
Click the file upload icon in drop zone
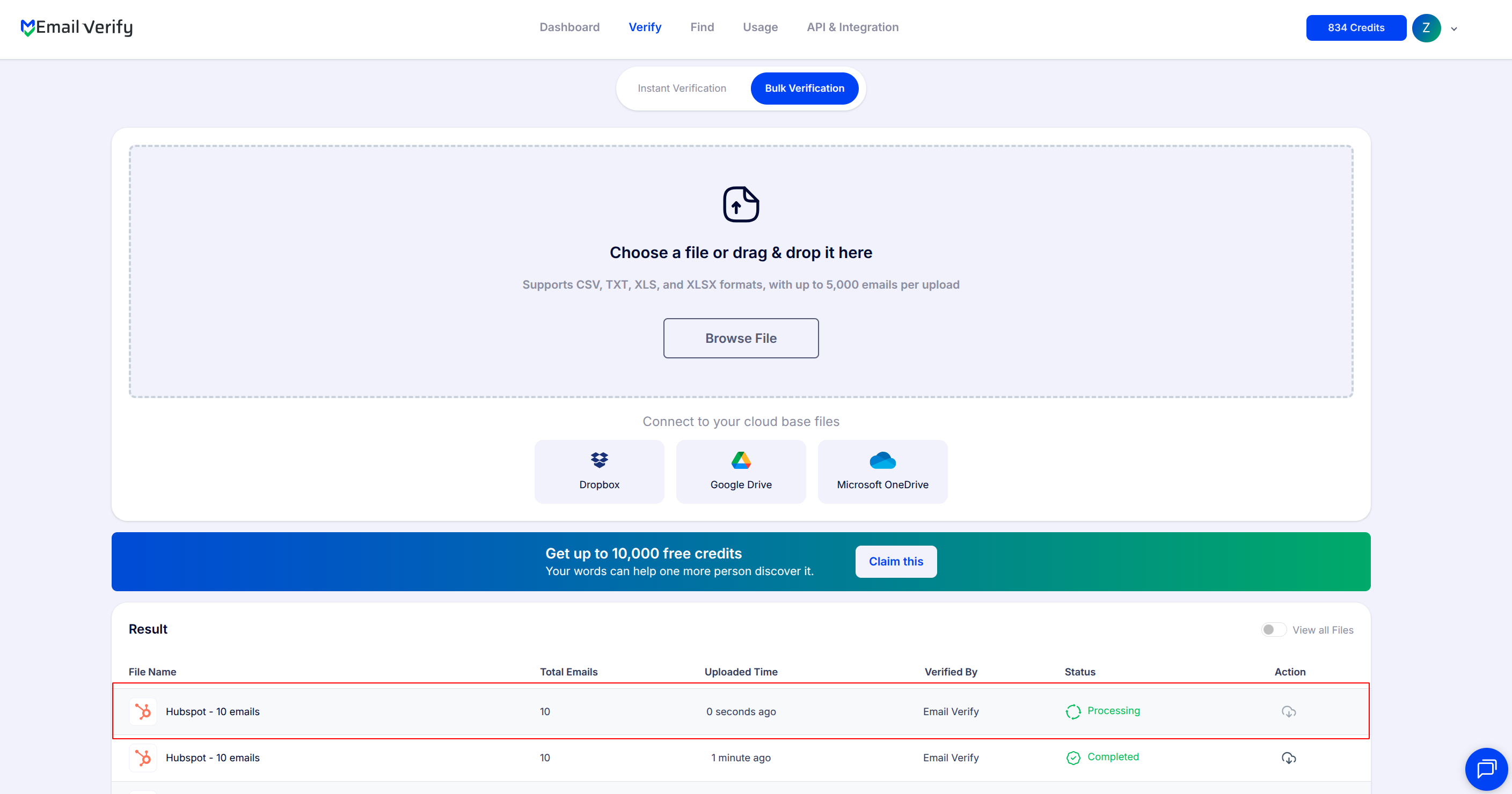pos(741,204)
